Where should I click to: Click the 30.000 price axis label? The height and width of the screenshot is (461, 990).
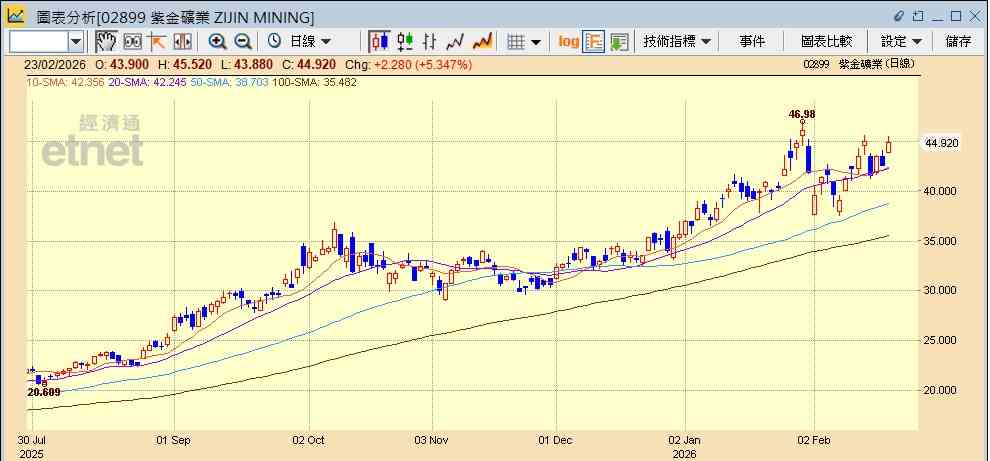tap(940, 290)
